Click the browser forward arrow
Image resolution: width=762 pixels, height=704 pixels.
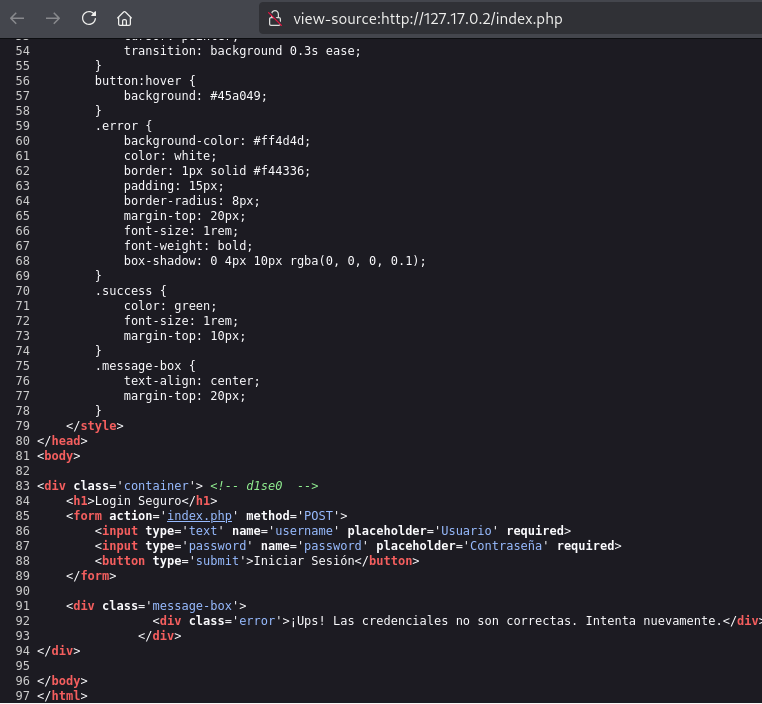[x=52, y=18]
